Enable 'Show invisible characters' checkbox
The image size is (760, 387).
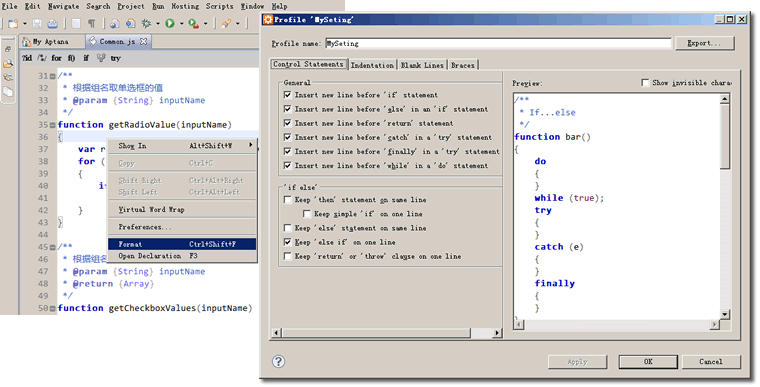(x=645, y=82)
